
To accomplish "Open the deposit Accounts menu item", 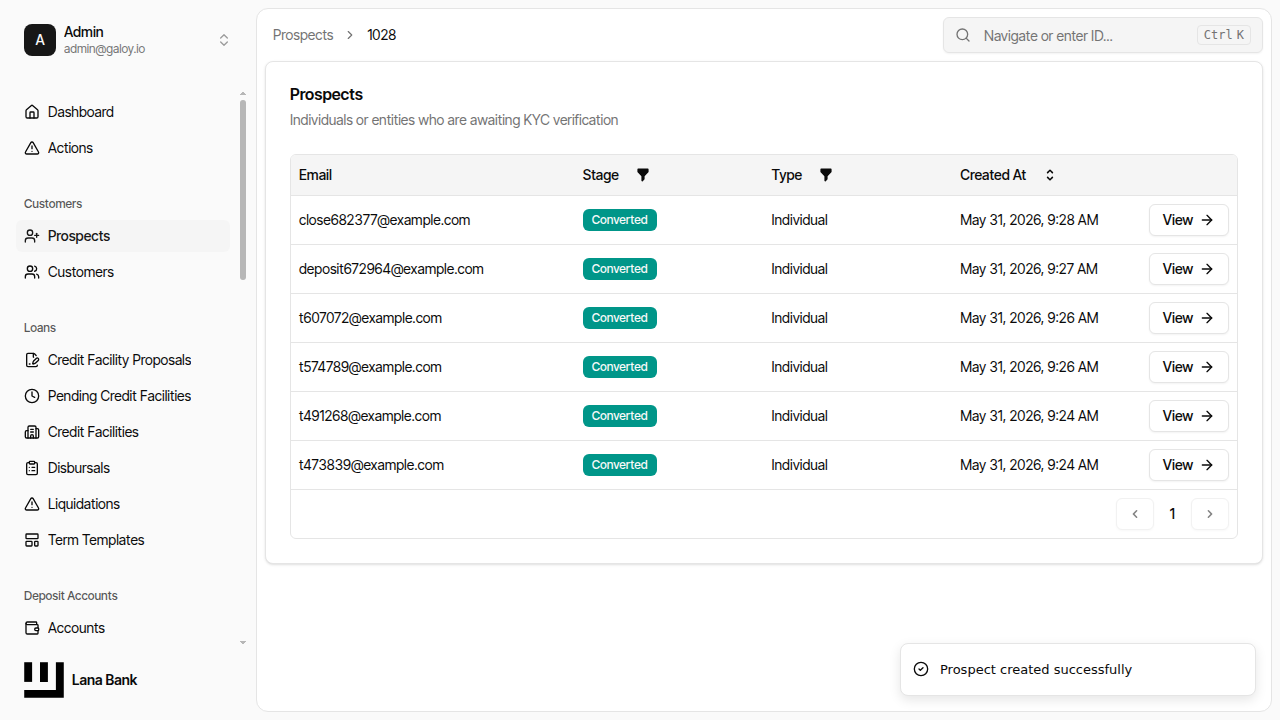I will 123,628.
